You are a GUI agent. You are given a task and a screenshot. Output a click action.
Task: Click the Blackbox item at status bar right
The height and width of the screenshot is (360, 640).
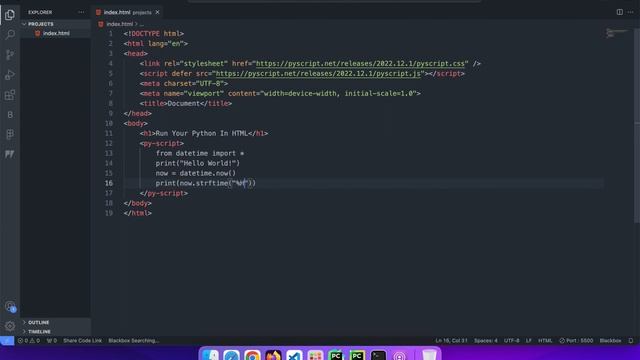click(x=610, y=340)
